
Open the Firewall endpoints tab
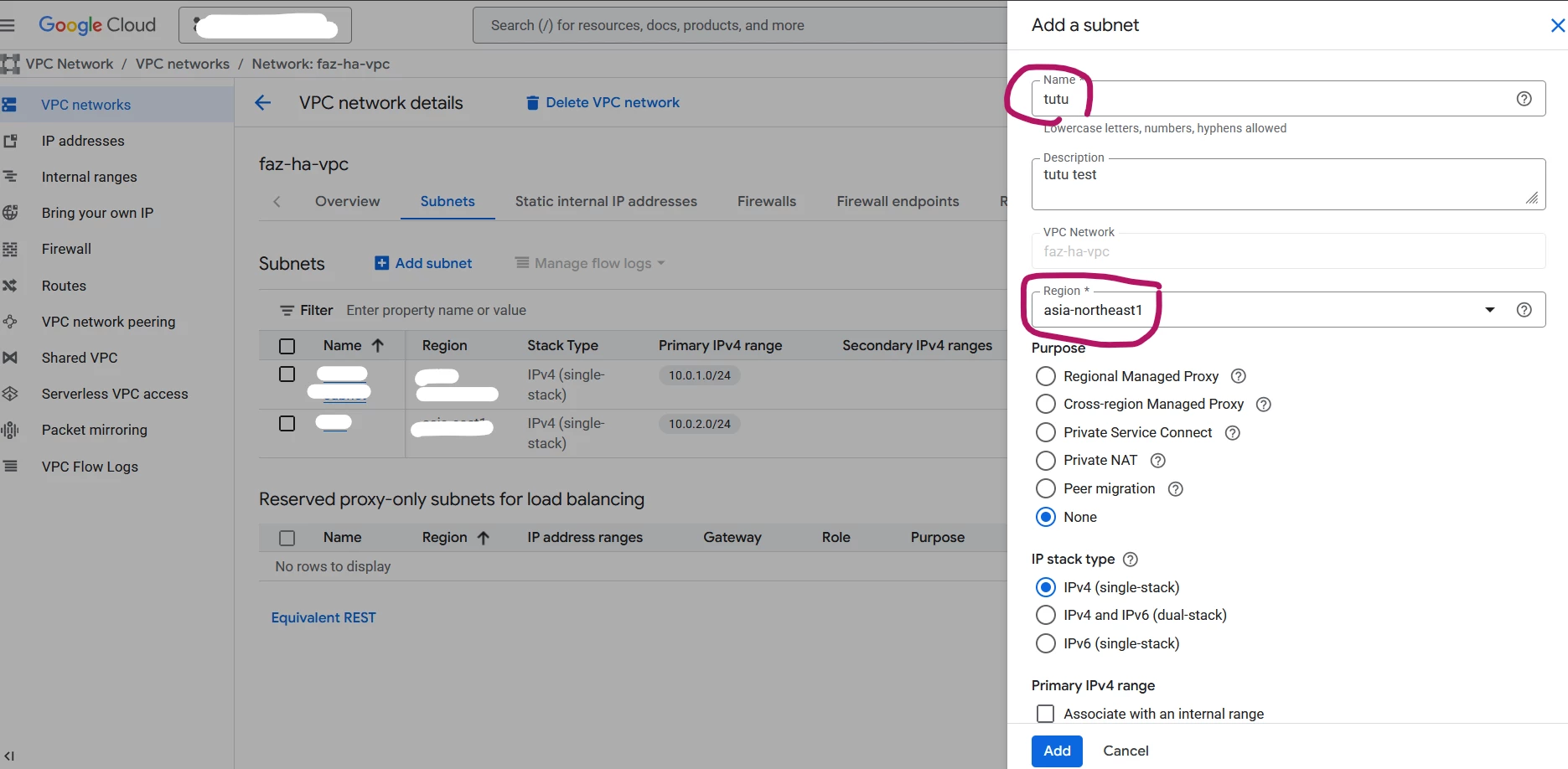898,201
